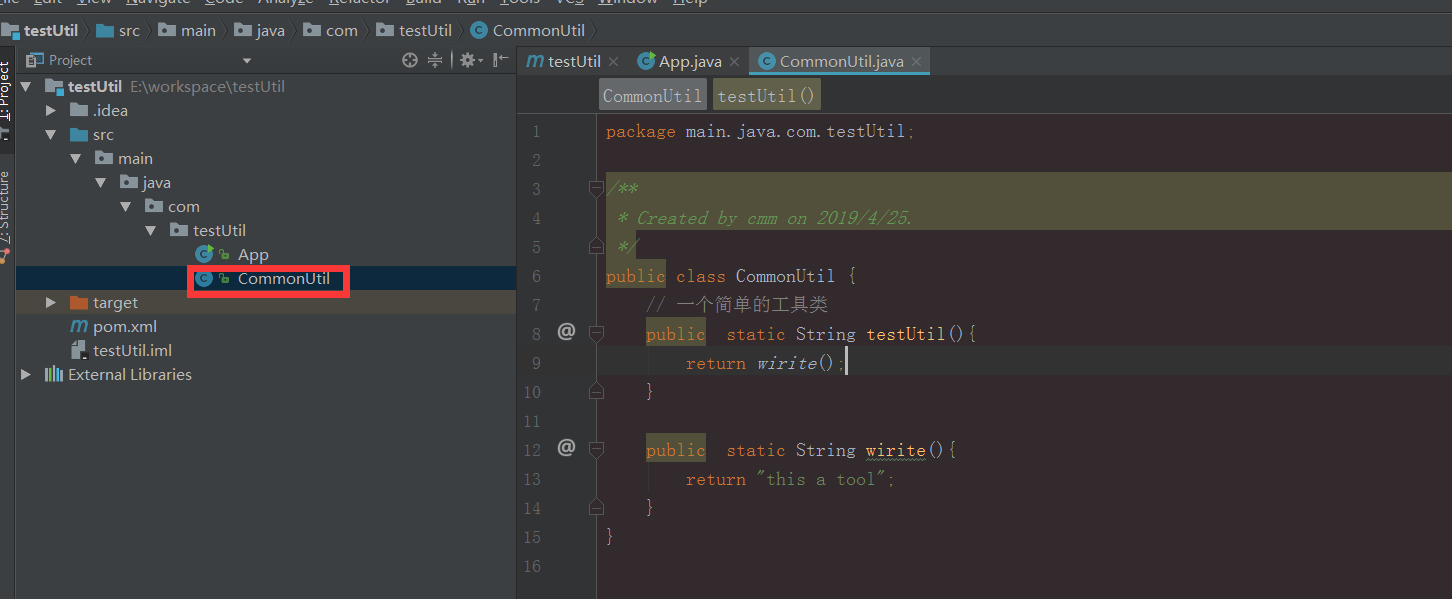Select CommonUtil class in project tree
1452x599 pixels.
pos(284,278)
